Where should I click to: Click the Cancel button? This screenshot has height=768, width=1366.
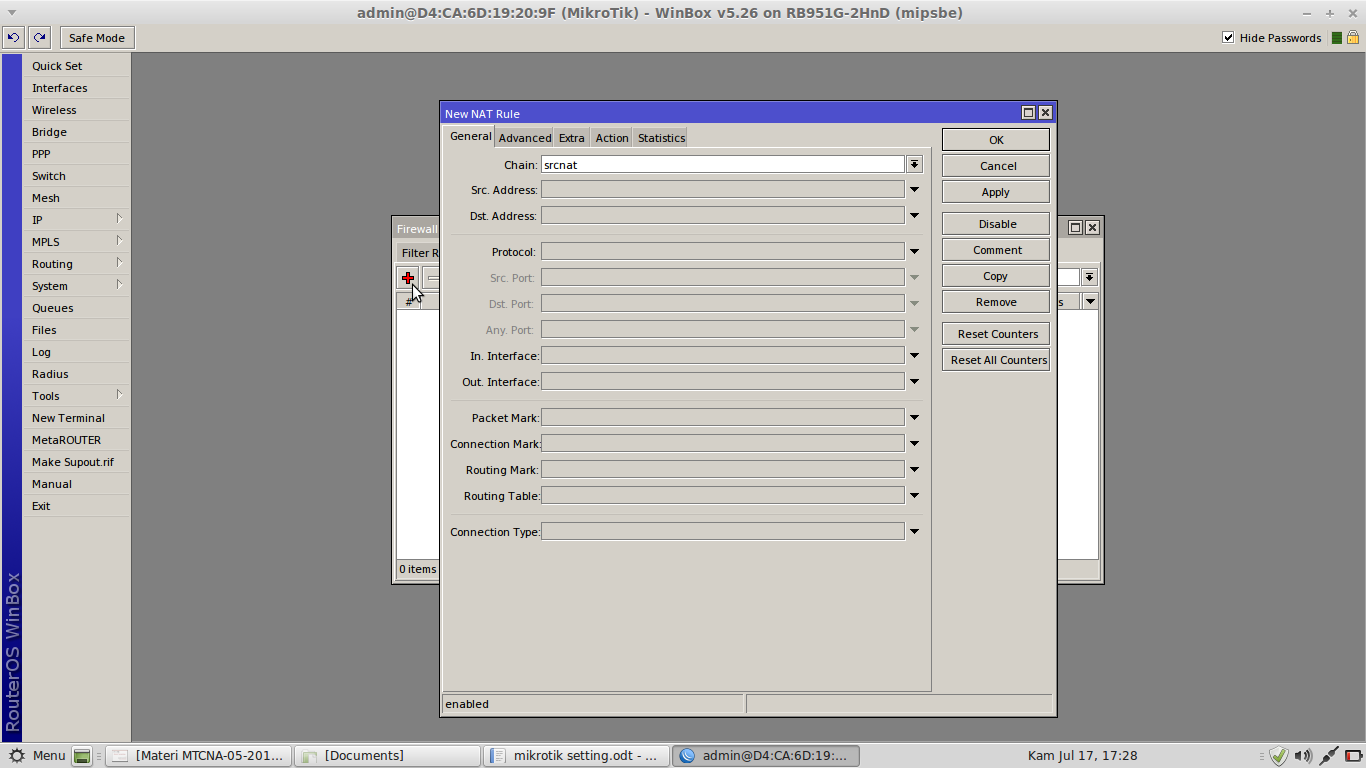click(996, 166)
